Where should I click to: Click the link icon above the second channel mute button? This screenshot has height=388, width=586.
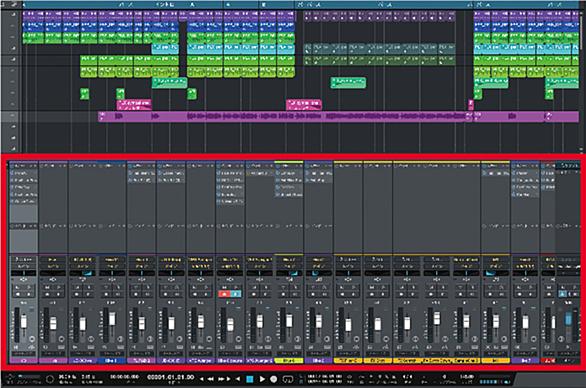pyautogui.click(x=53, y=280)
